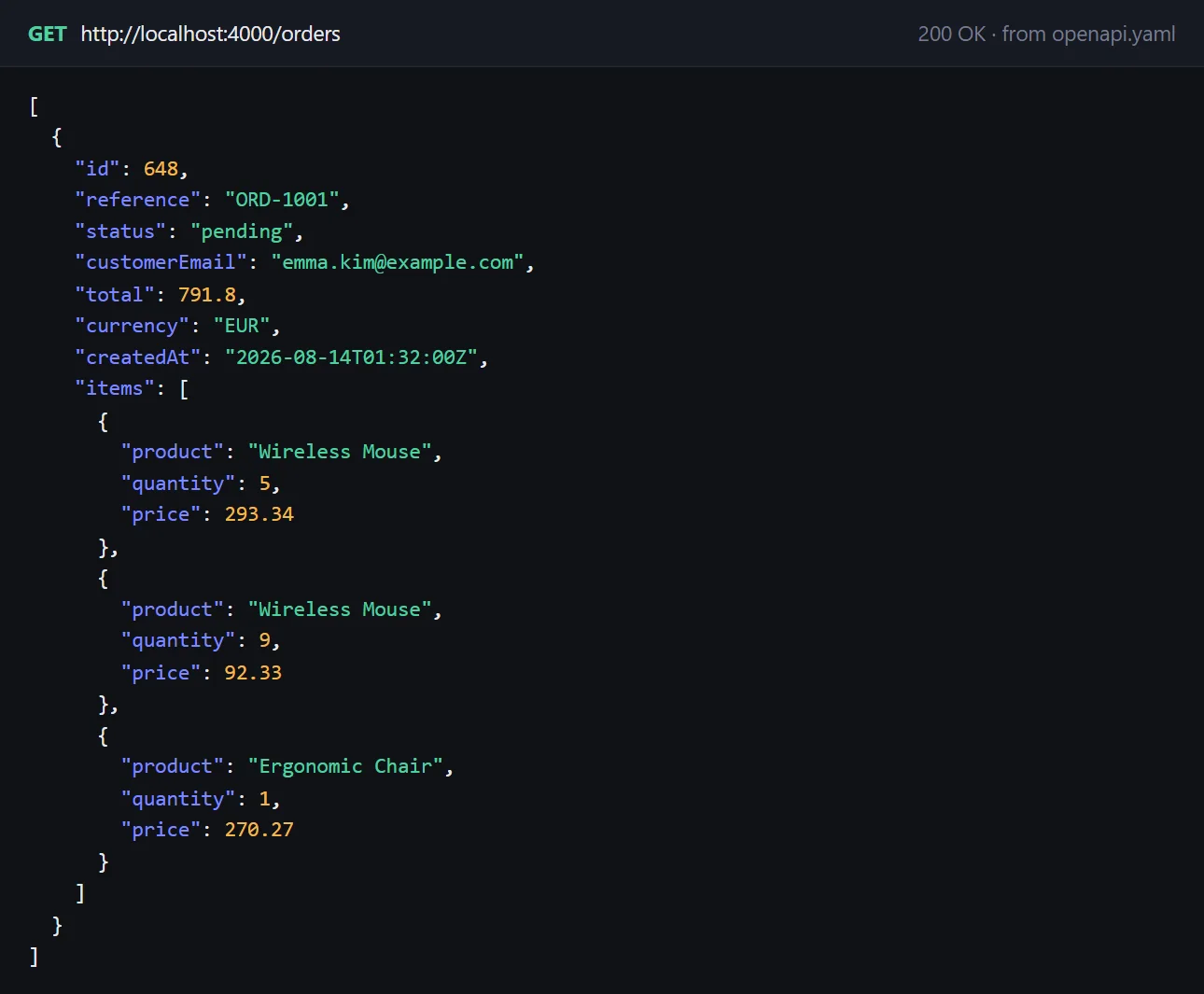1204x994 pixels.
Task: Select the total value 791.8
Action: [x=207, y=295]
